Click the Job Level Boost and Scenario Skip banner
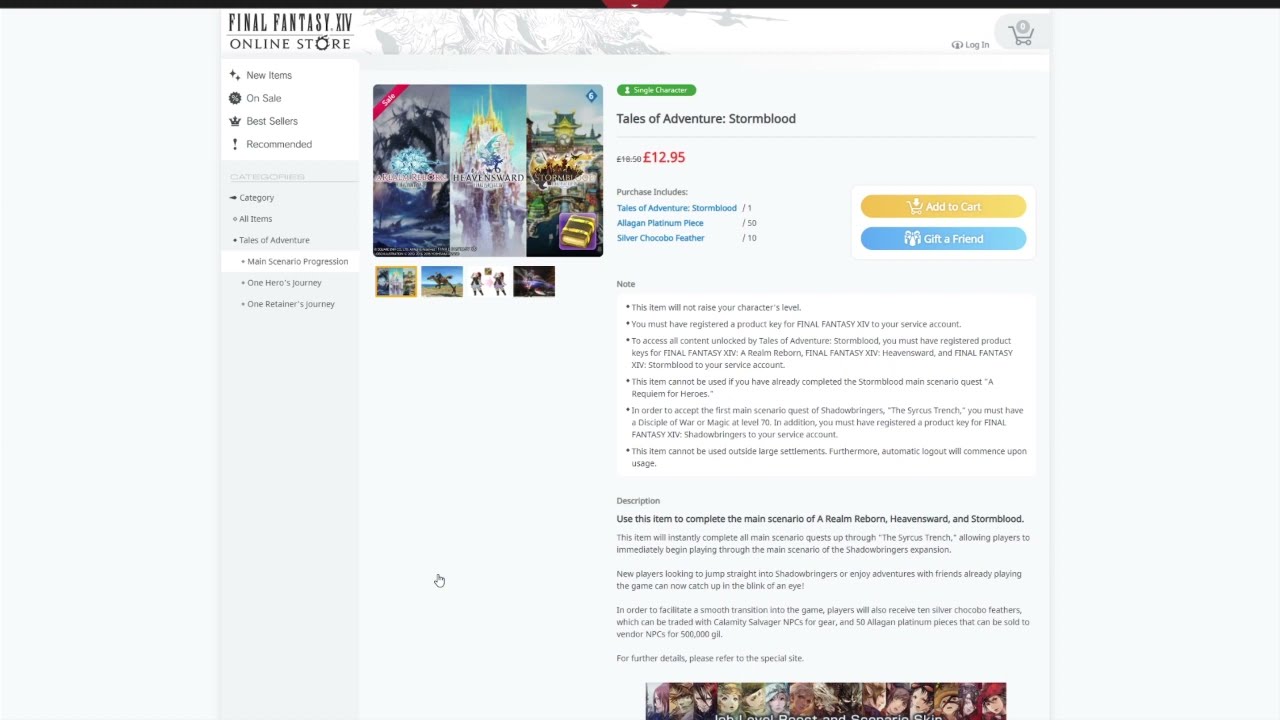Viewport: 1280px width, 720px height. [x=826, y=701]
